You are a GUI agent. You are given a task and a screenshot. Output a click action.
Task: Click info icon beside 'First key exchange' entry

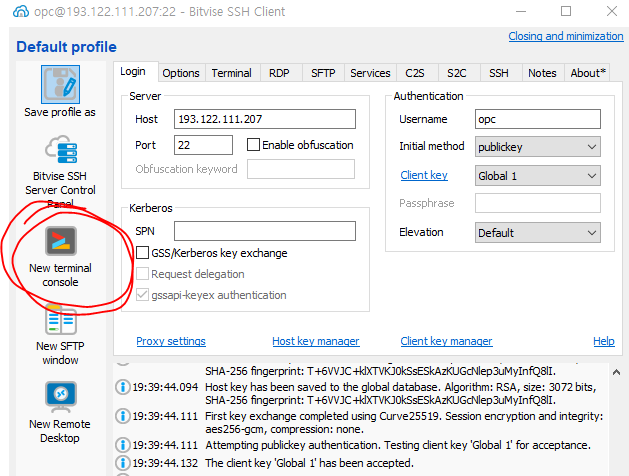click(x=123, y=416)
